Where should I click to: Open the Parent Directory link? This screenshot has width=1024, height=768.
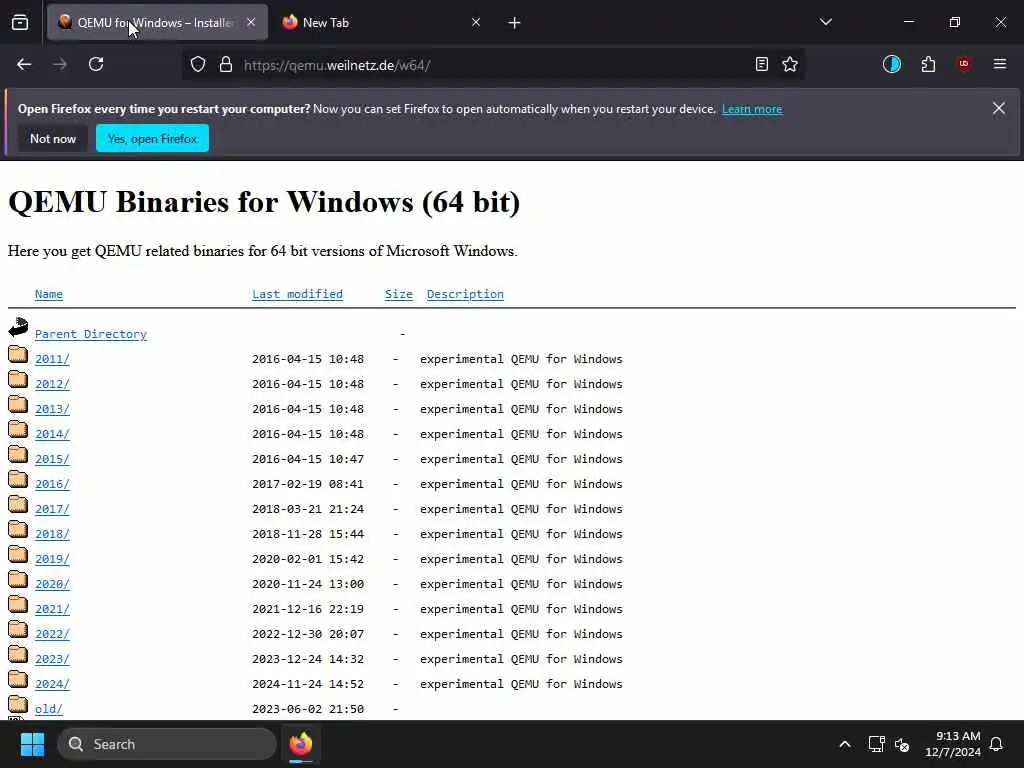(91, 334)
